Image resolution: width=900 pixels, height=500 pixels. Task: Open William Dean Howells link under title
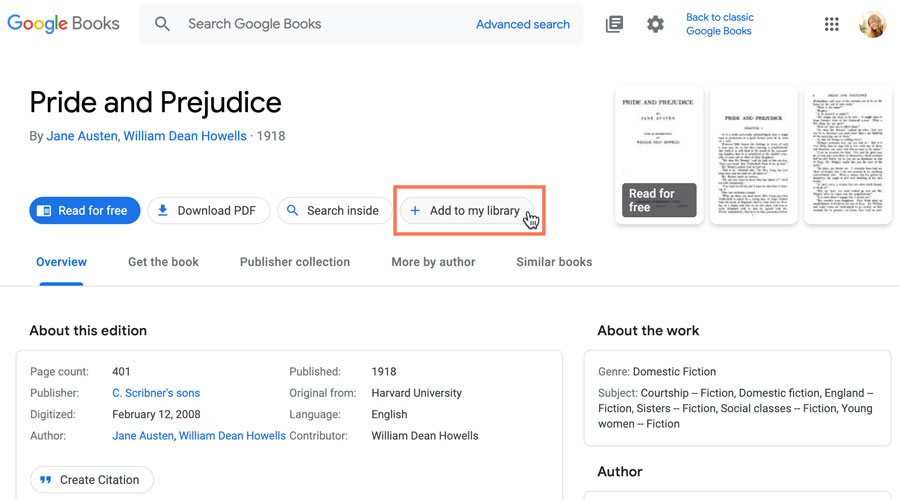click(185, 136)
